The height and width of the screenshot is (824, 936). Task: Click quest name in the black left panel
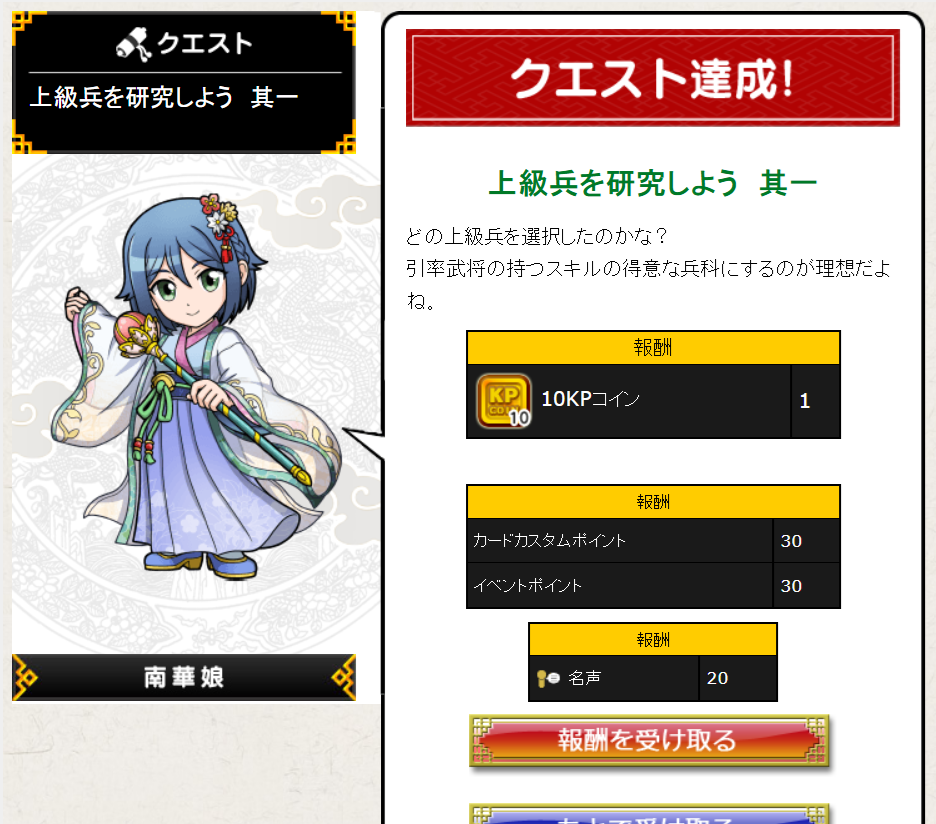point(164,97)
